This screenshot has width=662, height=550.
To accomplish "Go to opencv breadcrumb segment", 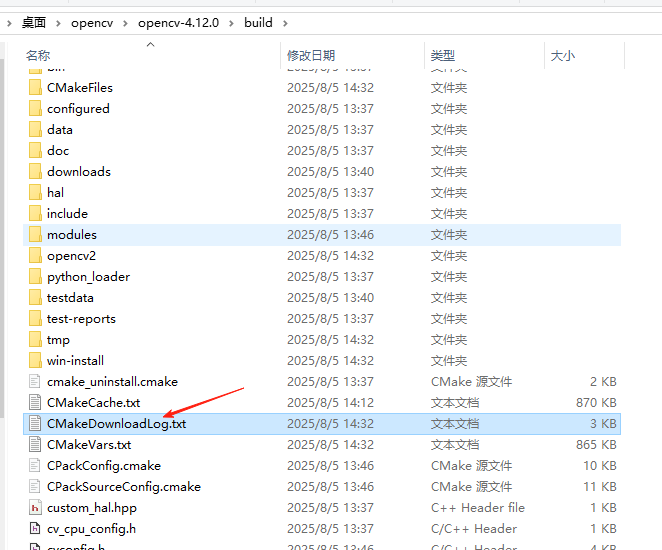I will (92, 23).
